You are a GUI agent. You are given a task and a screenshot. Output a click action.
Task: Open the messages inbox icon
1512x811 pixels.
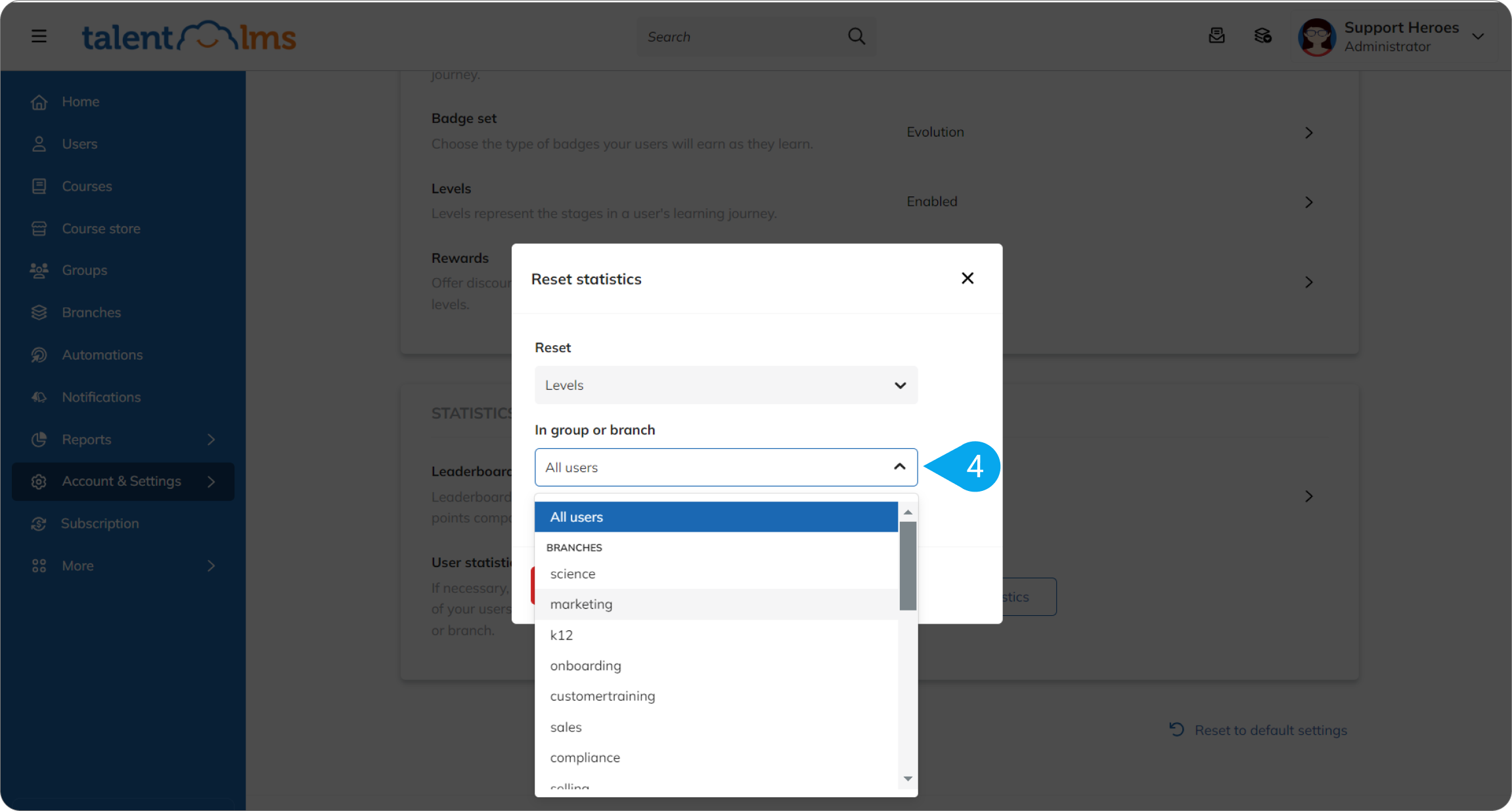pyautogui.click(x=1216, y=35)
